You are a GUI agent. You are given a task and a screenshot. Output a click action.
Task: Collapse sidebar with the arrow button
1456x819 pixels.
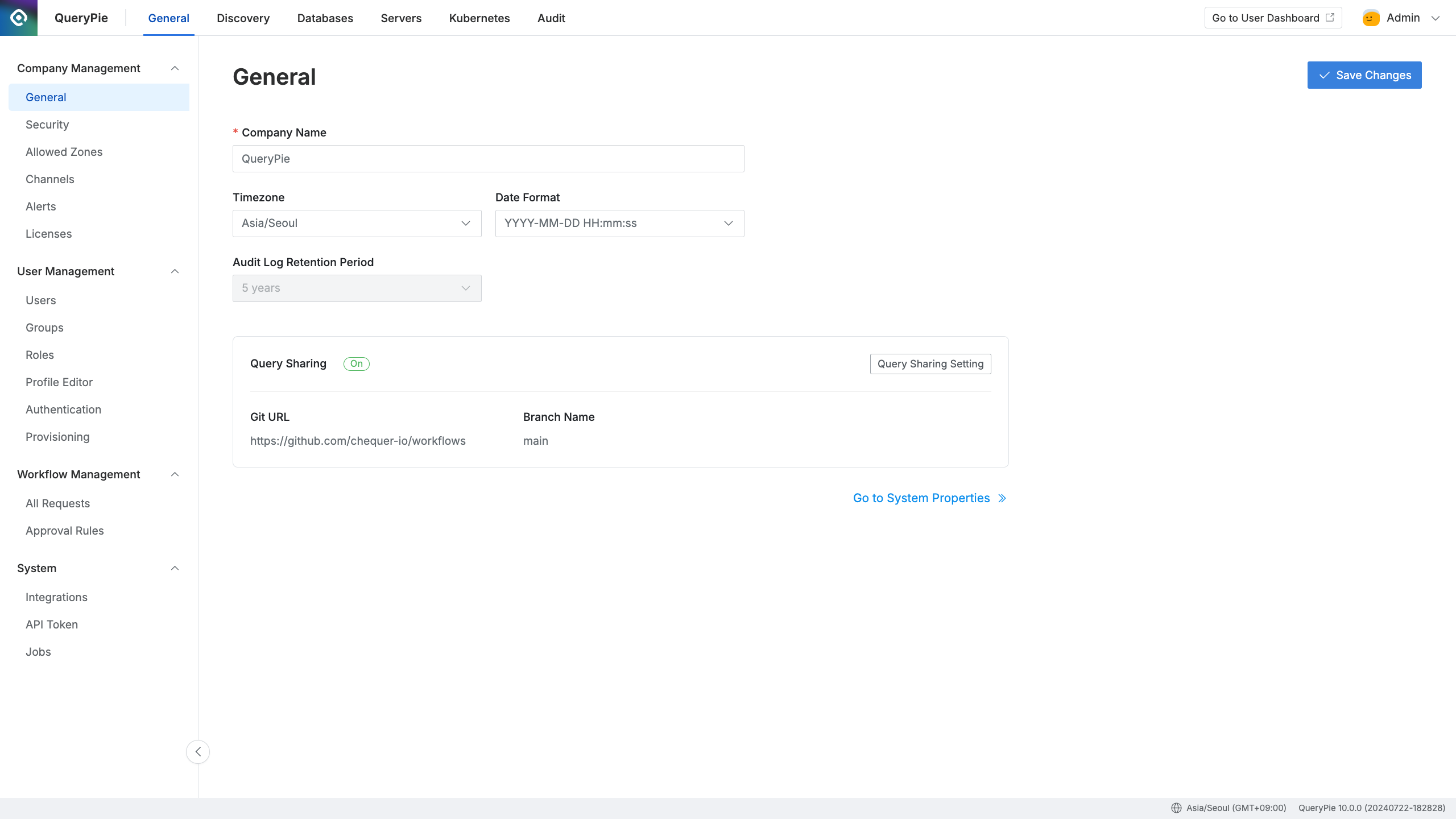tap(198, 752)
